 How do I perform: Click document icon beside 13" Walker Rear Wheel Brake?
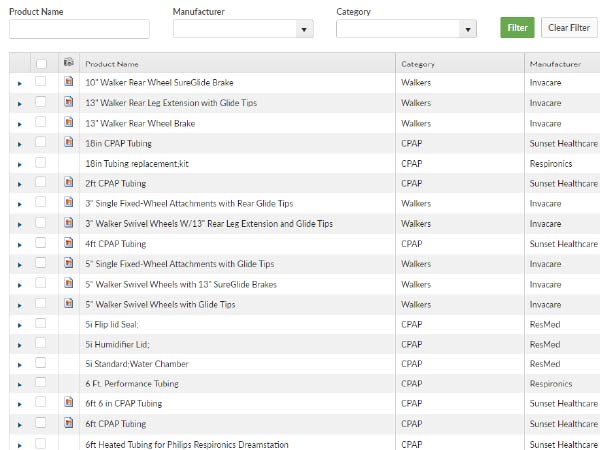pyautogui.click(x=68, y=122)
